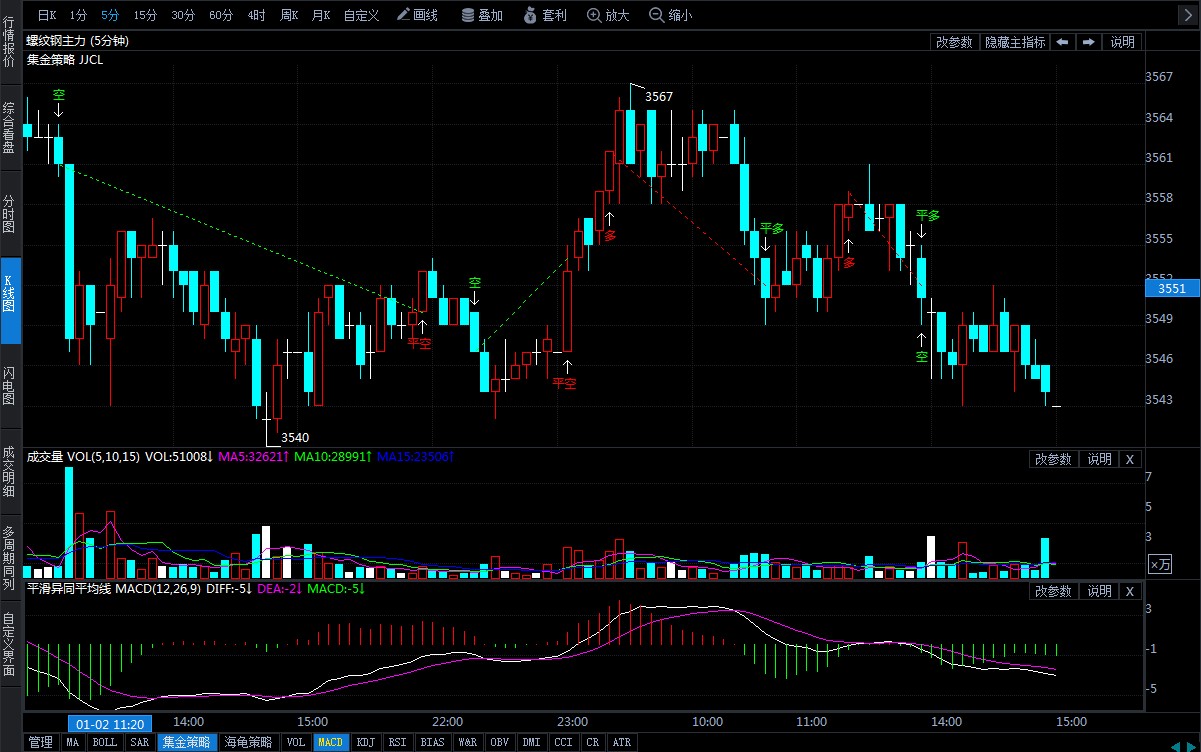Image resolution: width=1201 pixels, height=752 pixels.
Task: Click 改参数 in the volume panel
Action: [x=1053, y=459]
